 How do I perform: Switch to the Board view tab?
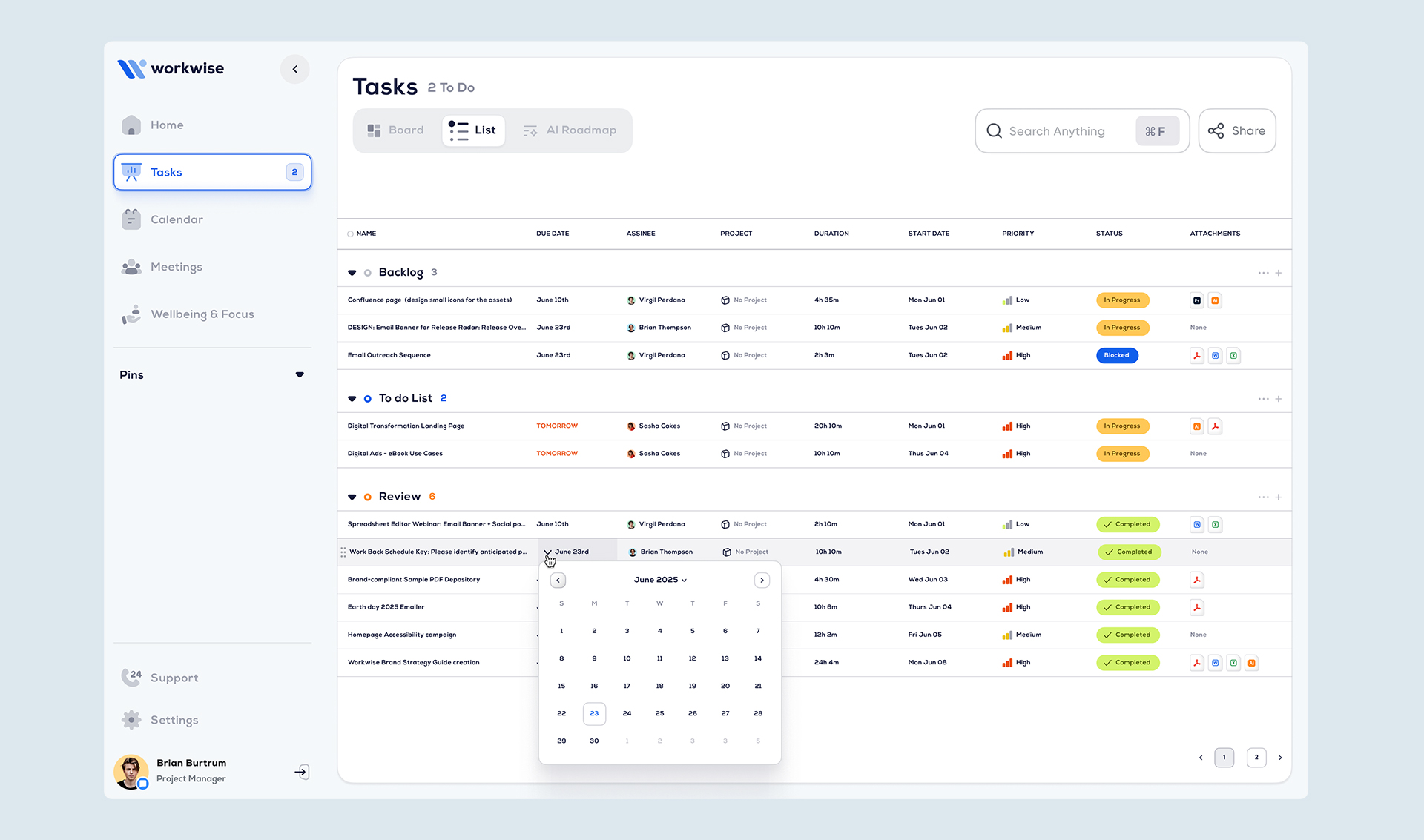click(397, 130)
